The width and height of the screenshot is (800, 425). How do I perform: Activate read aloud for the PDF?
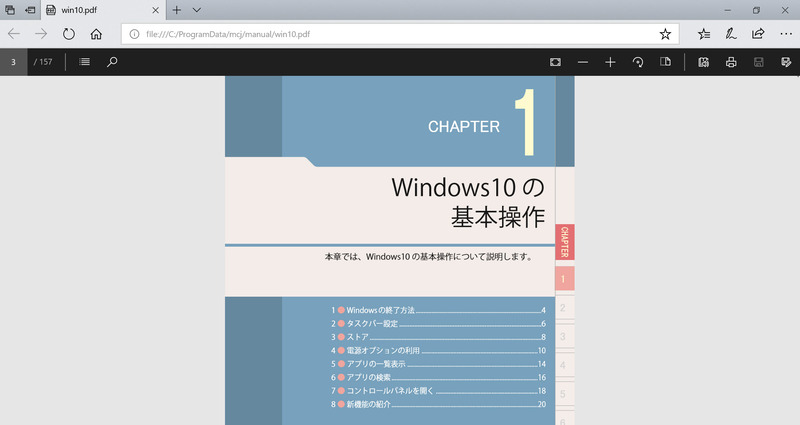[704, 62]
